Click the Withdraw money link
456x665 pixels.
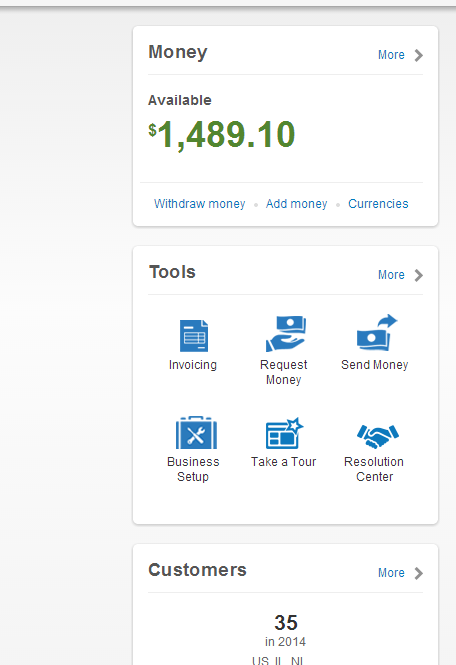199,204
